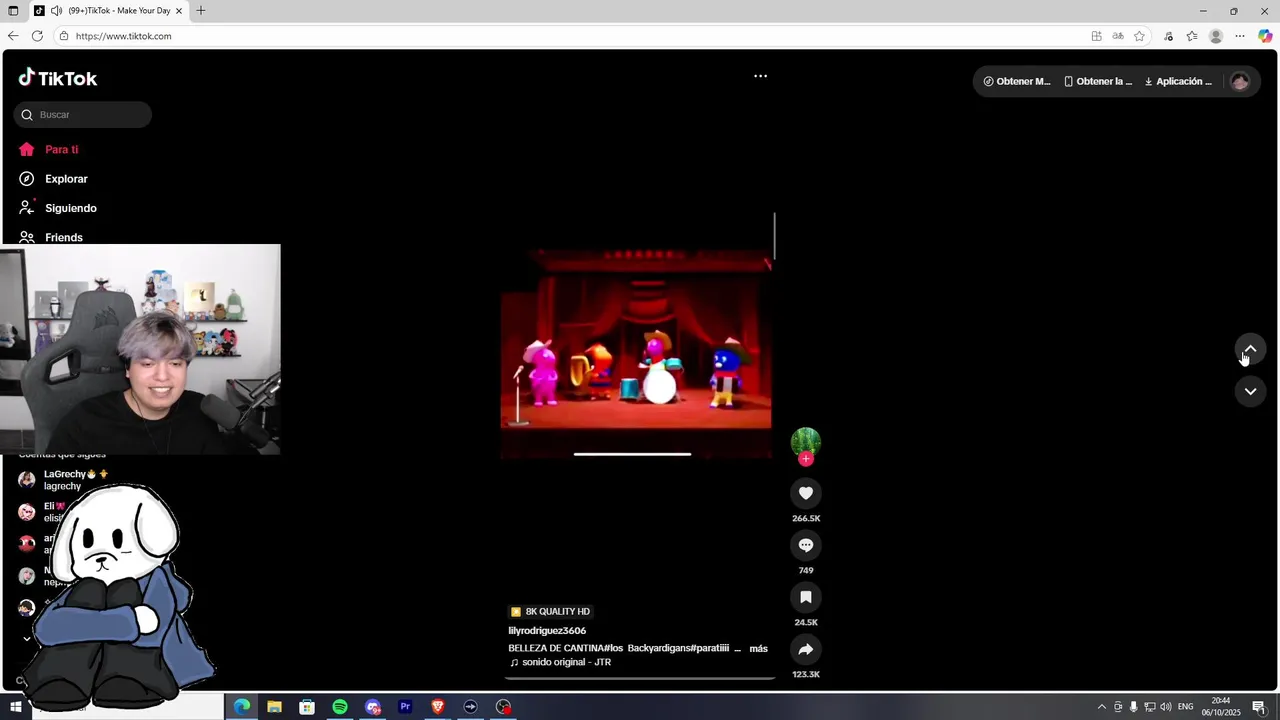1280x720 pixels.
Task: Save the video with the bookmark icon
Action: click(x=805, y=597)
